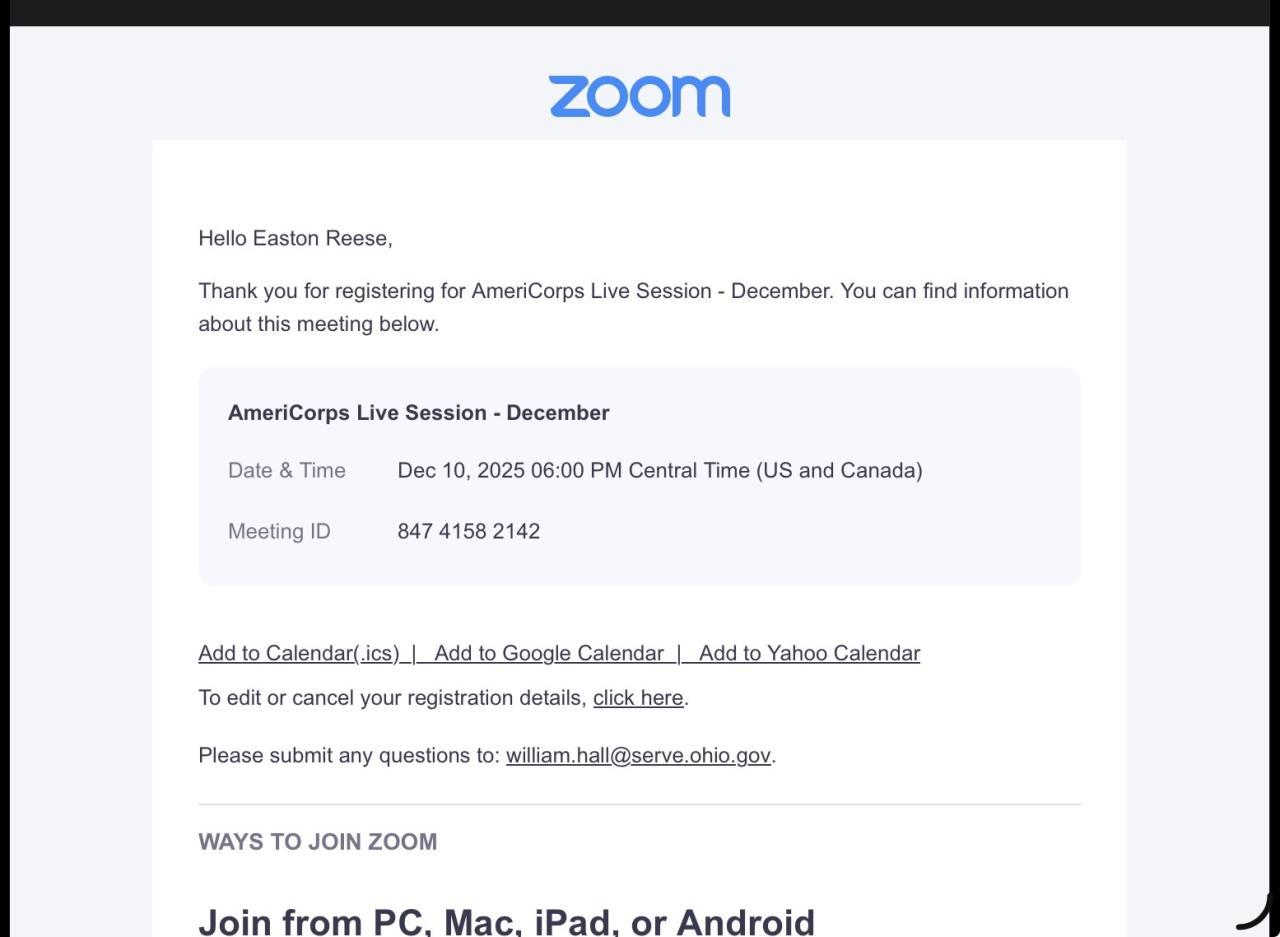
Task: Click the divider above WAYS TO JOIN ZOOM
Action: click(639, 804)
